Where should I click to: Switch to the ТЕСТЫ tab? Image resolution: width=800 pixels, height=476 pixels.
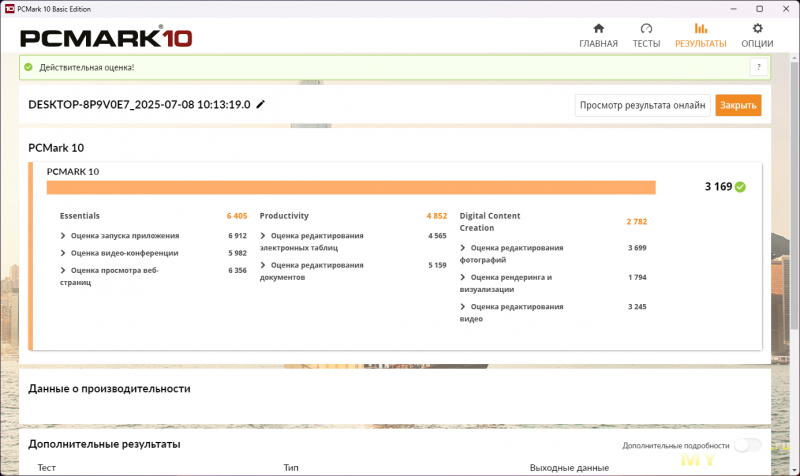(646, 36)
